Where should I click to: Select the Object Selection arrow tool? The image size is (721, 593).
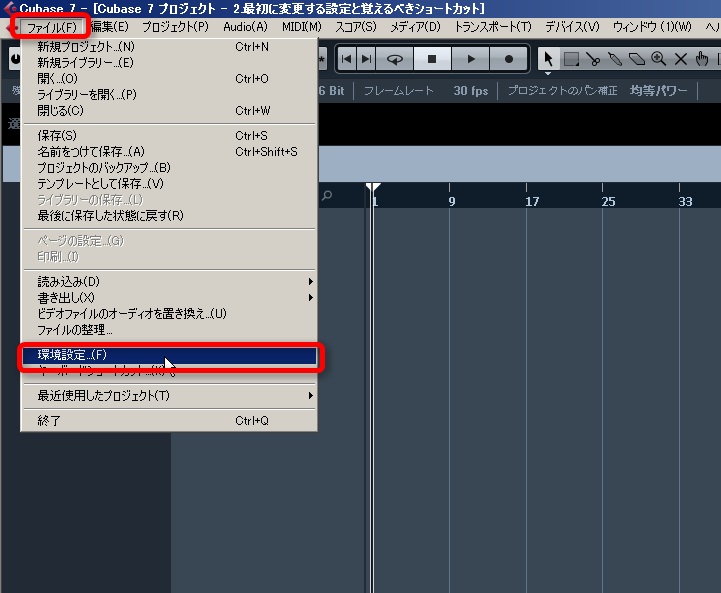tap(548, 59)
